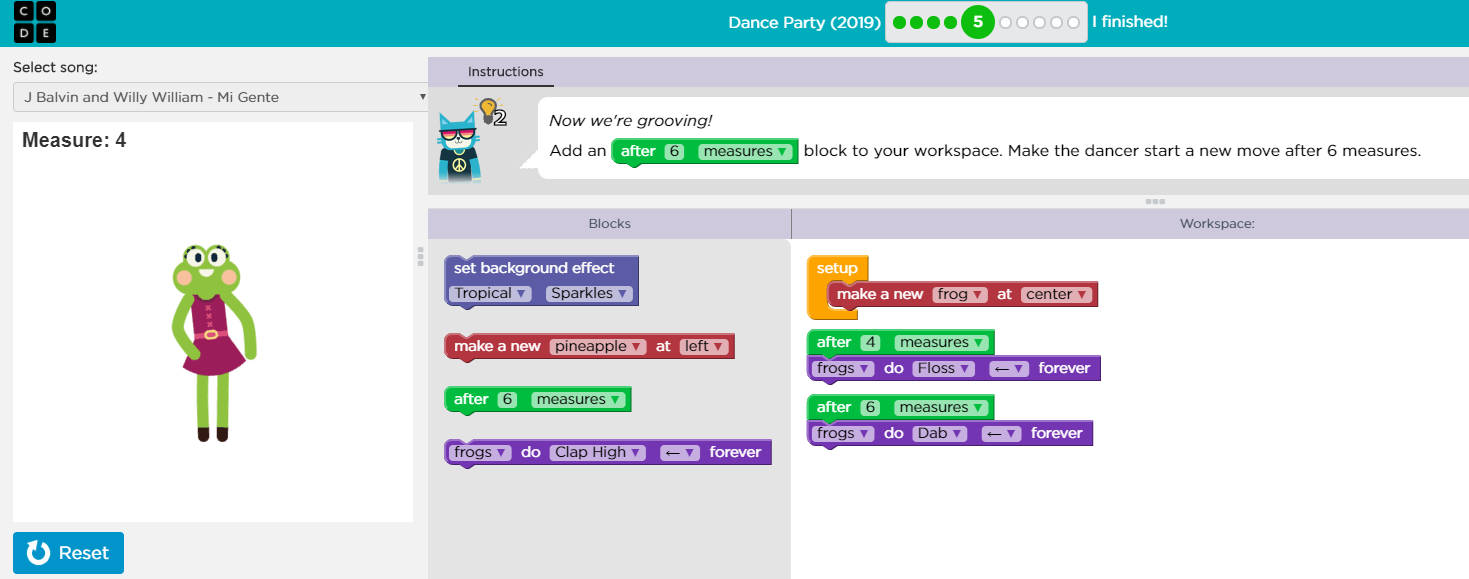This screenshot has width=1469, height=579.
Task: Click the cat instructor avatar
Action: click(x=459, y=148)
